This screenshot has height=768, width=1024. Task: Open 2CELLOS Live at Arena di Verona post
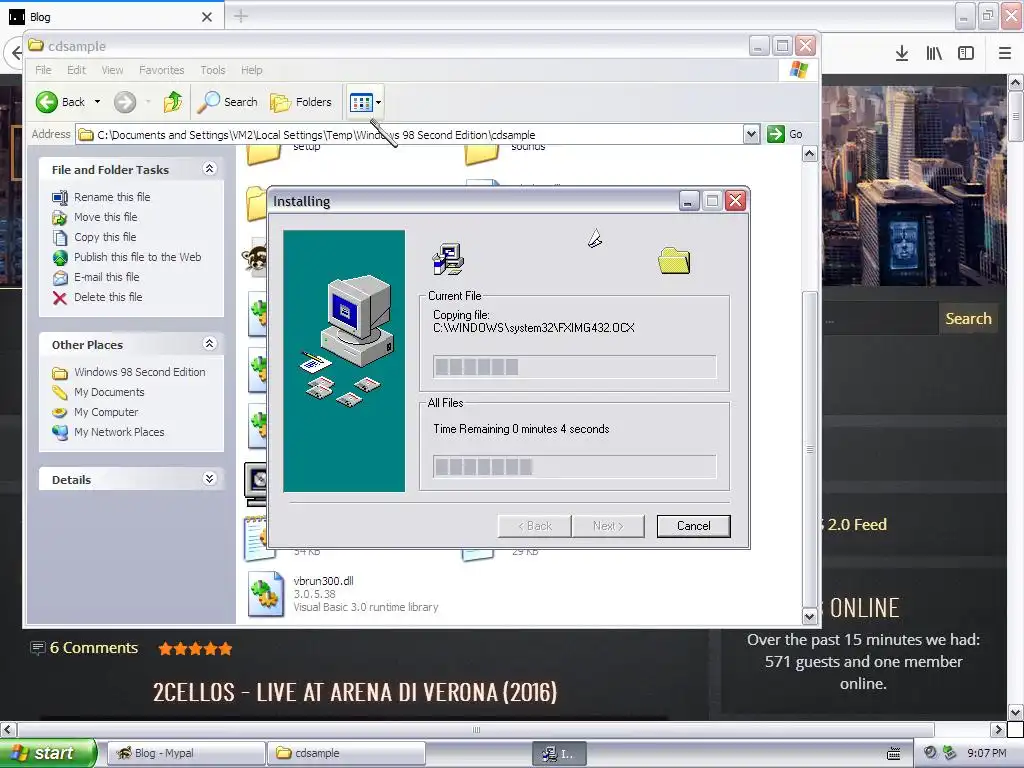click(355, 692)
